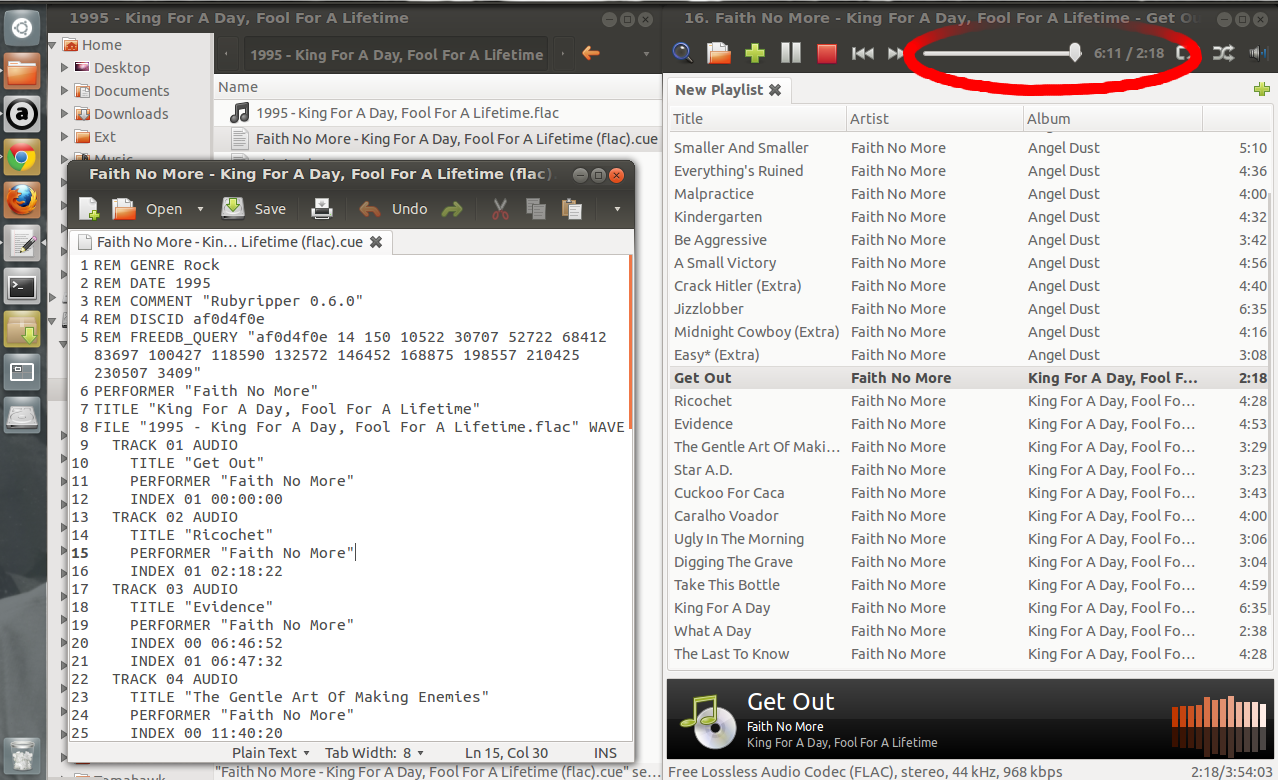Expand the Downloads folder in the sidebar tree
The width and height of the screenshot is (1278, 780).
65,113
